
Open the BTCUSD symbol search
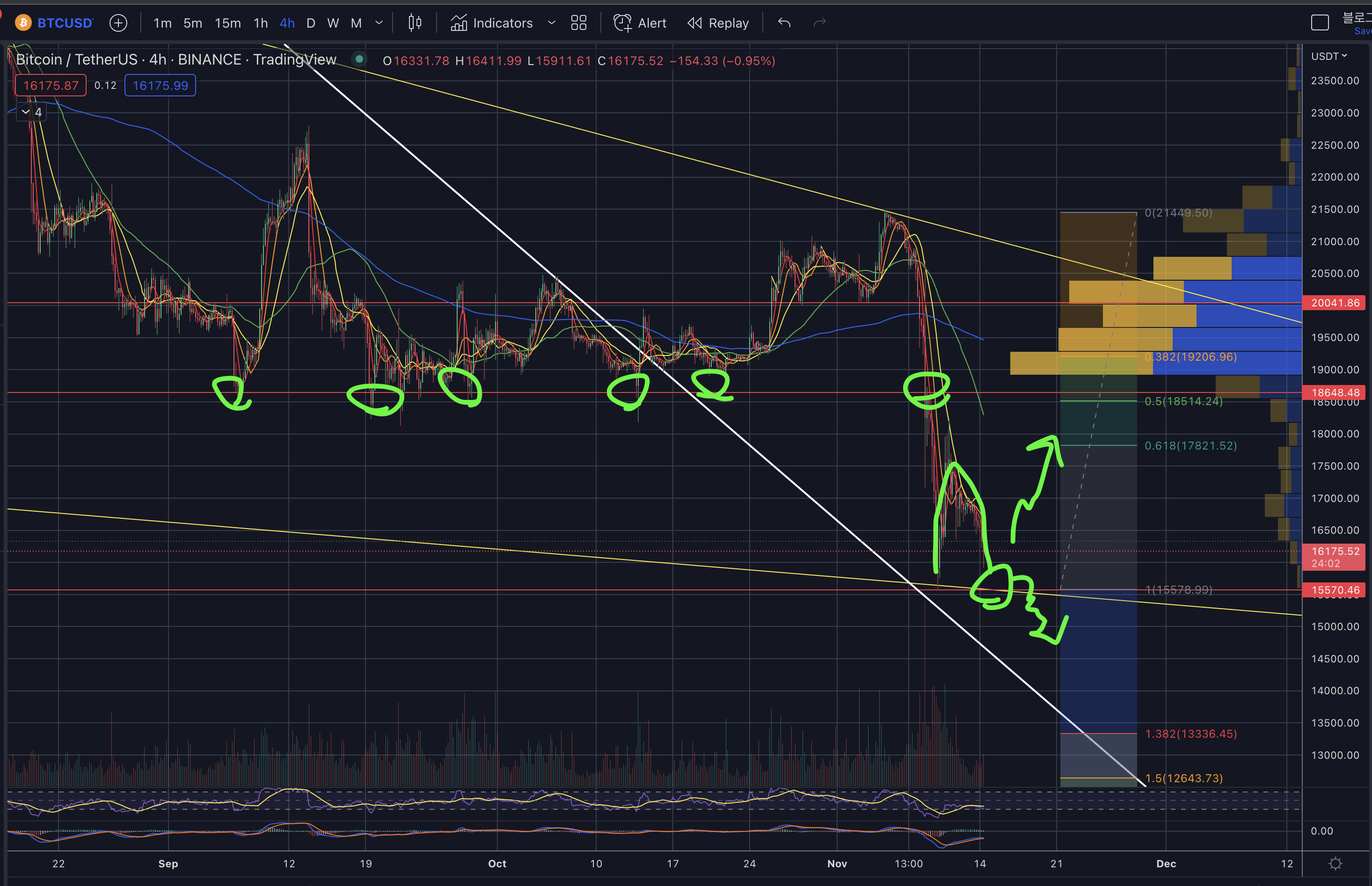pos(65,23)
